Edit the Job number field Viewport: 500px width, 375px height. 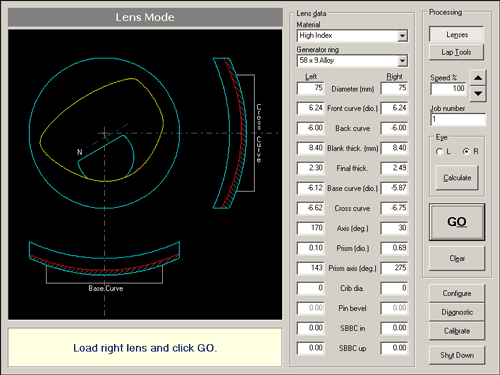[x=458, y=119]
